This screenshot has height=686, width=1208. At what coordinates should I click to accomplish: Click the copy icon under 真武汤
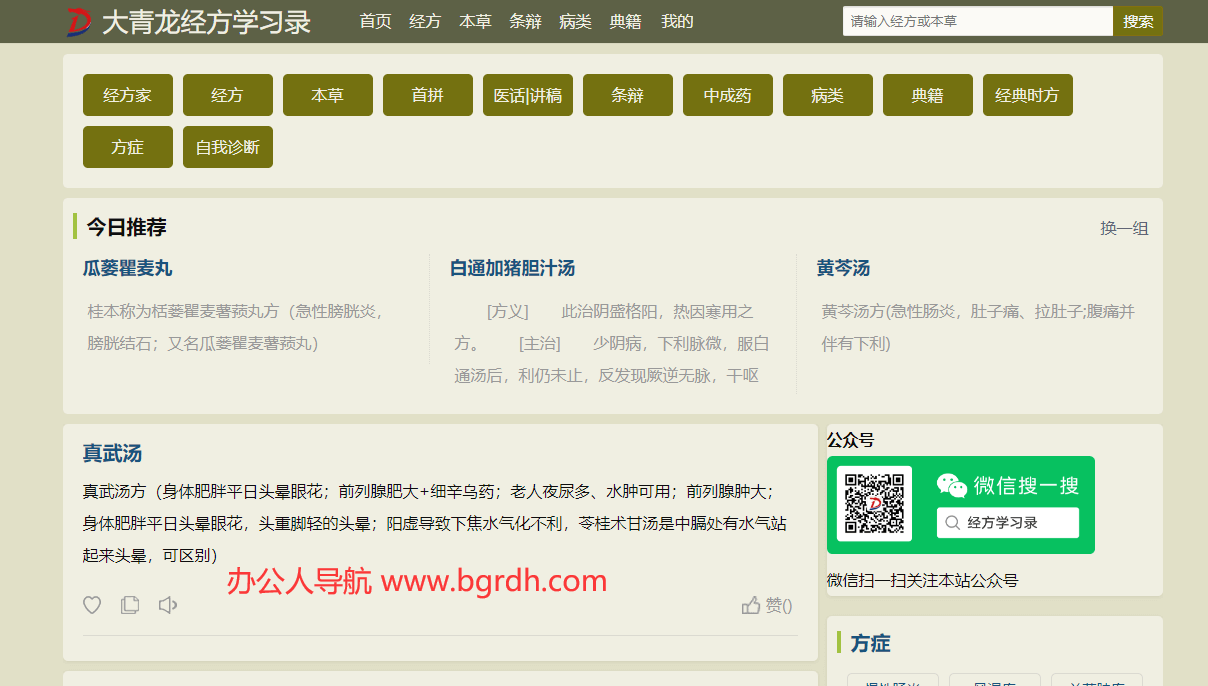(x=130, y=605)
